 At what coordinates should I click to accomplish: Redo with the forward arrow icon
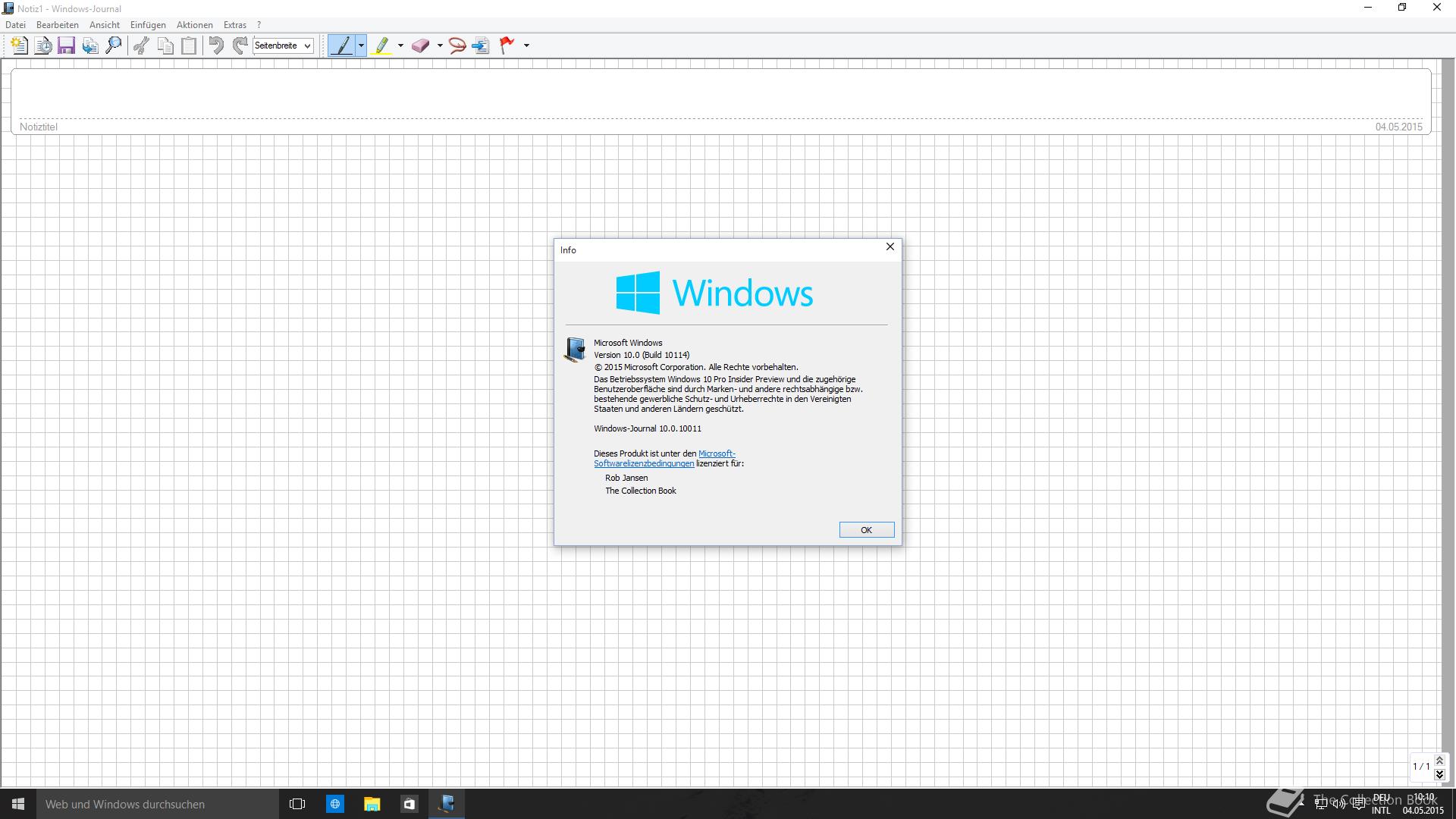click(240, 45)
